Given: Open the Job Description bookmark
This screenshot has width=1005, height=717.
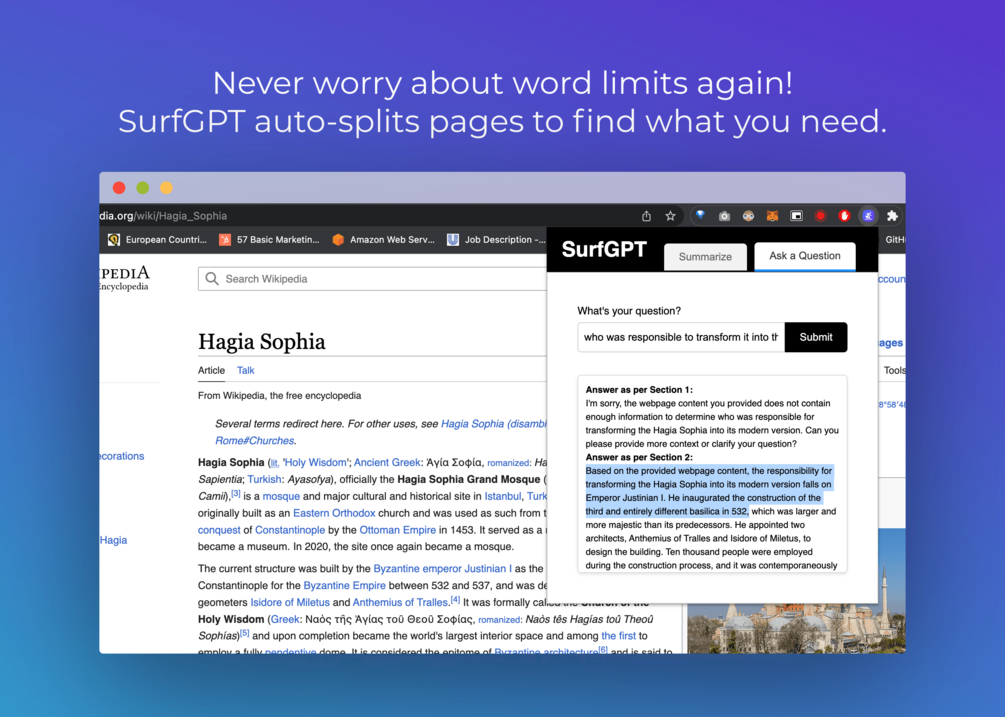Looking at the screenshot, I should click(x=496, y=240).
